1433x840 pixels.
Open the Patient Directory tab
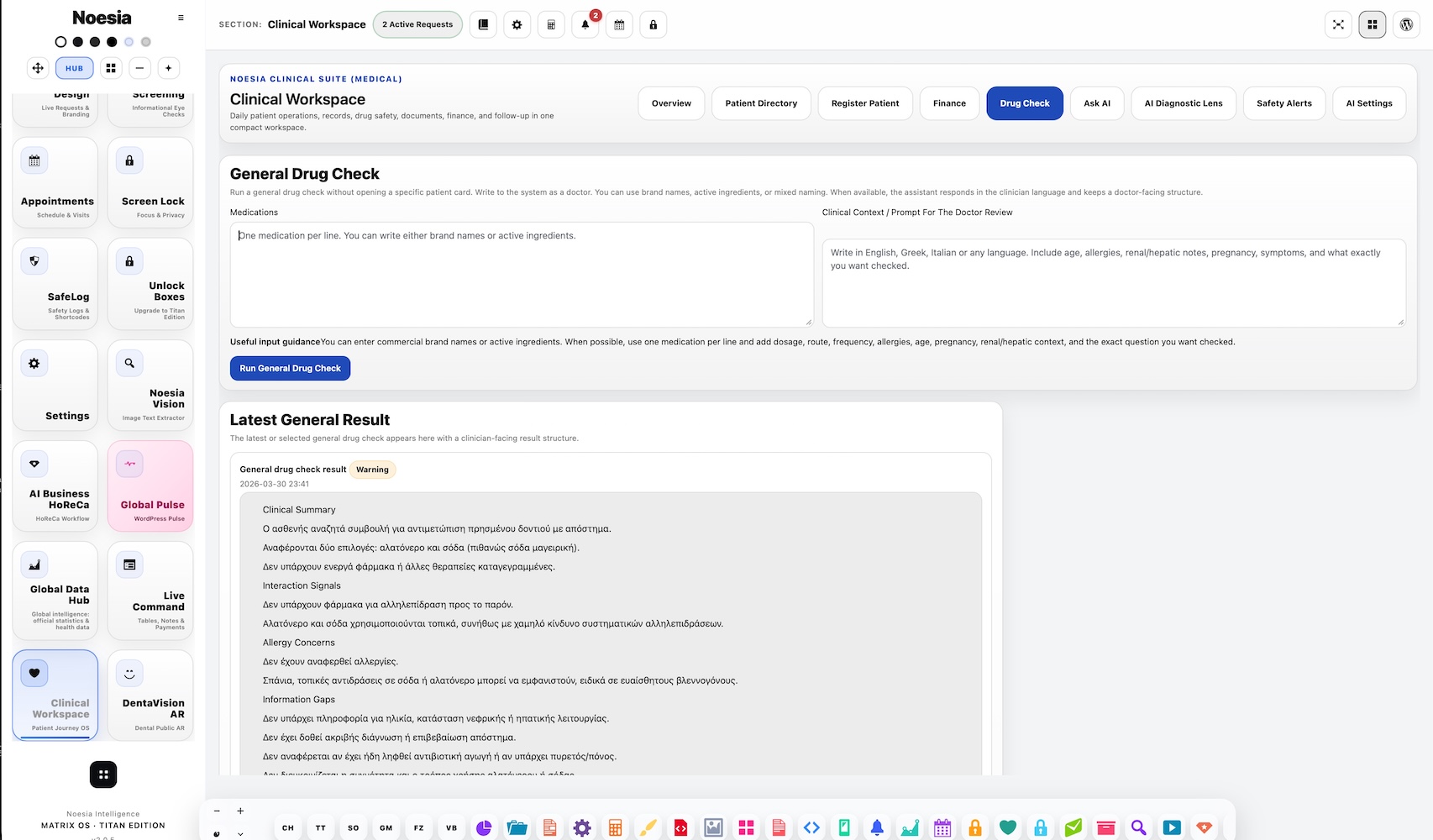[x=761, y=103]
